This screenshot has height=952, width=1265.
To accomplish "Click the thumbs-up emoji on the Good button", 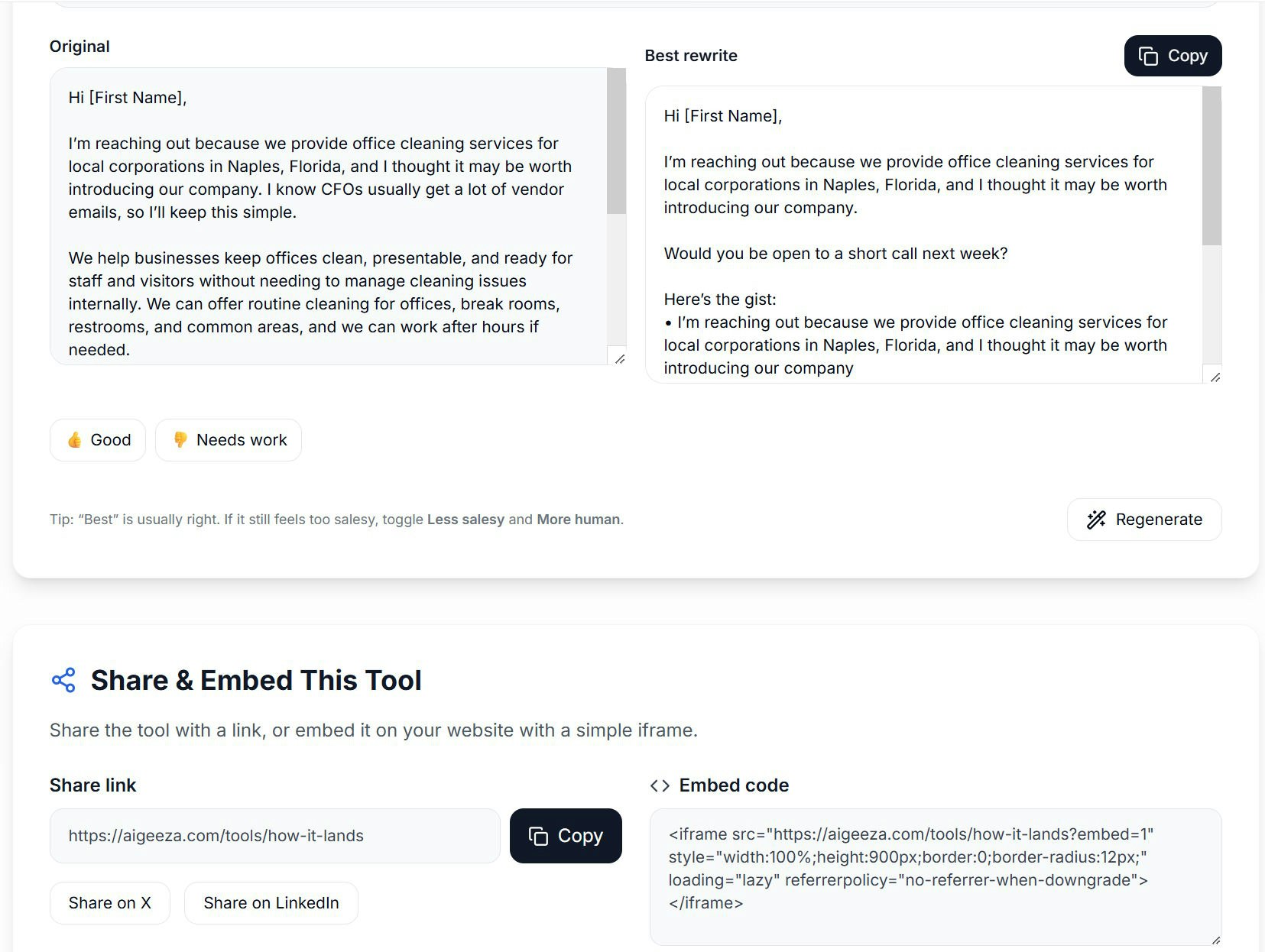I will pyautogui.click(x=74, y=440).
